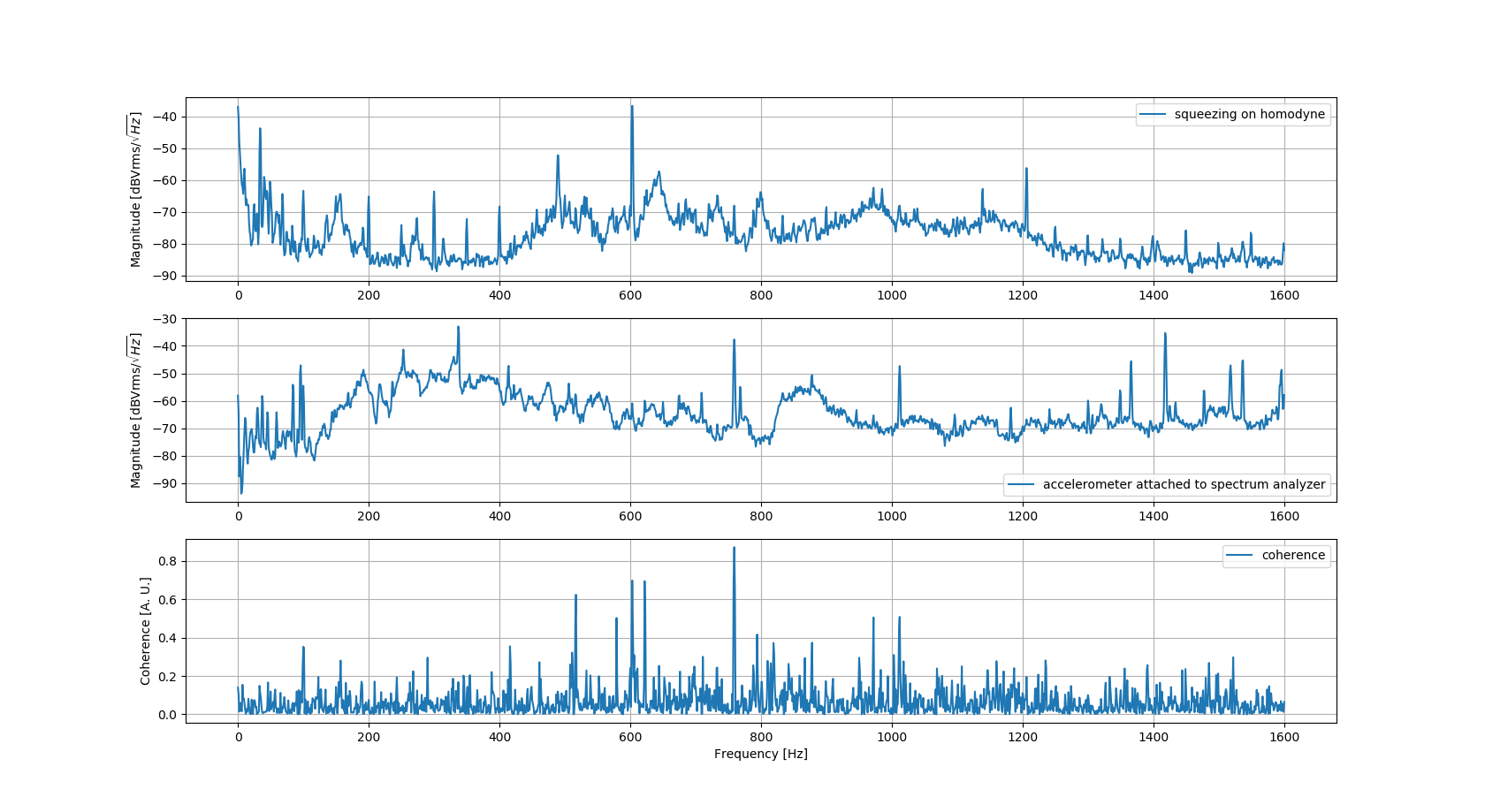Click the tallest coherence peak near 760 Hz

[734, 548]
